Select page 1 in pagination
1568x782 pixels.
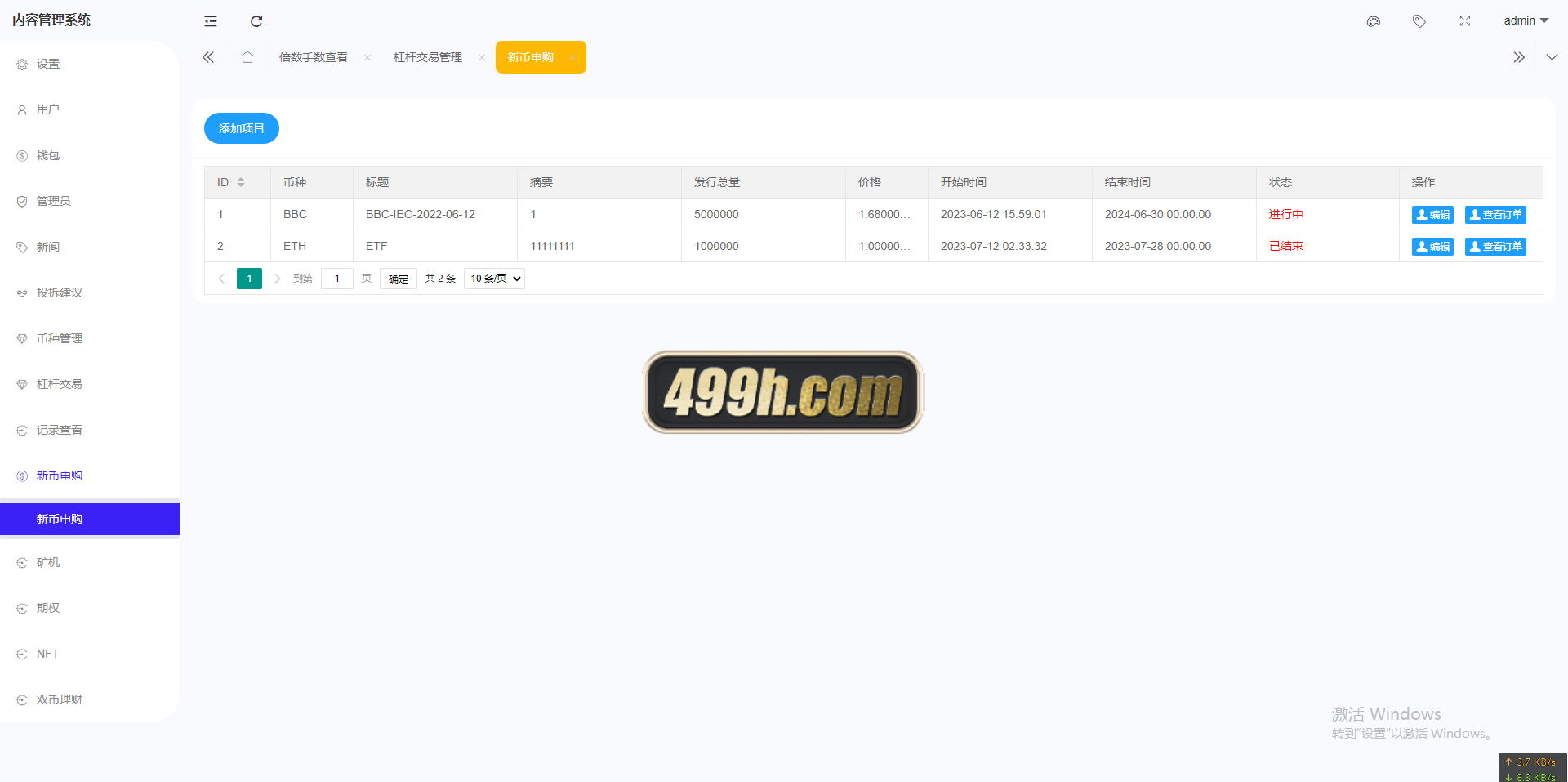(x=249, y=279)
